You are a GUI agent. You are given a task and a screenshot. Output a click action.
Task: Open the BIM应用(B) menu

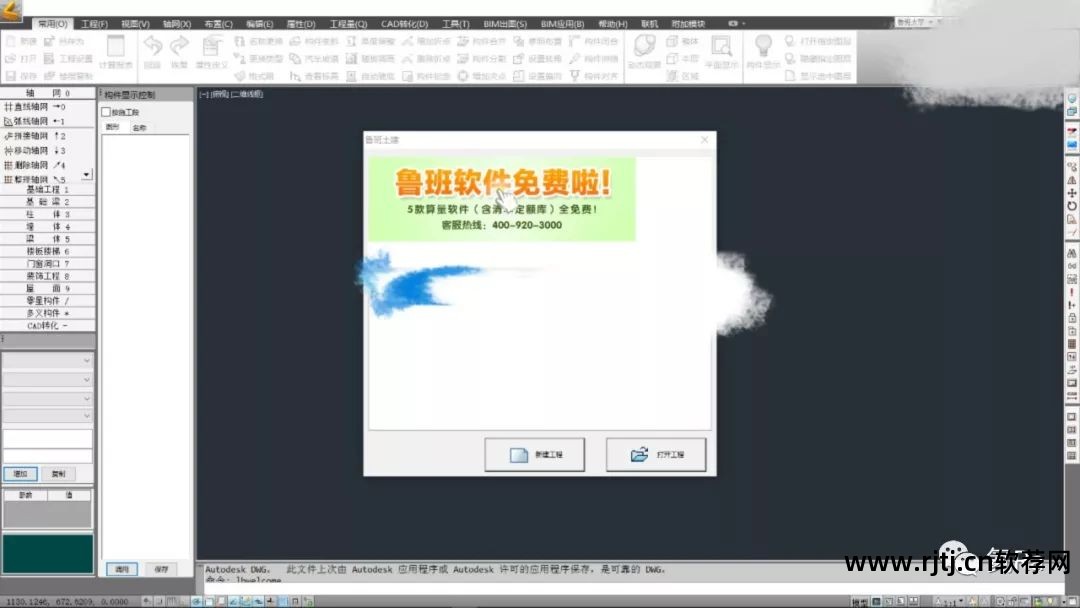(562, 23)
